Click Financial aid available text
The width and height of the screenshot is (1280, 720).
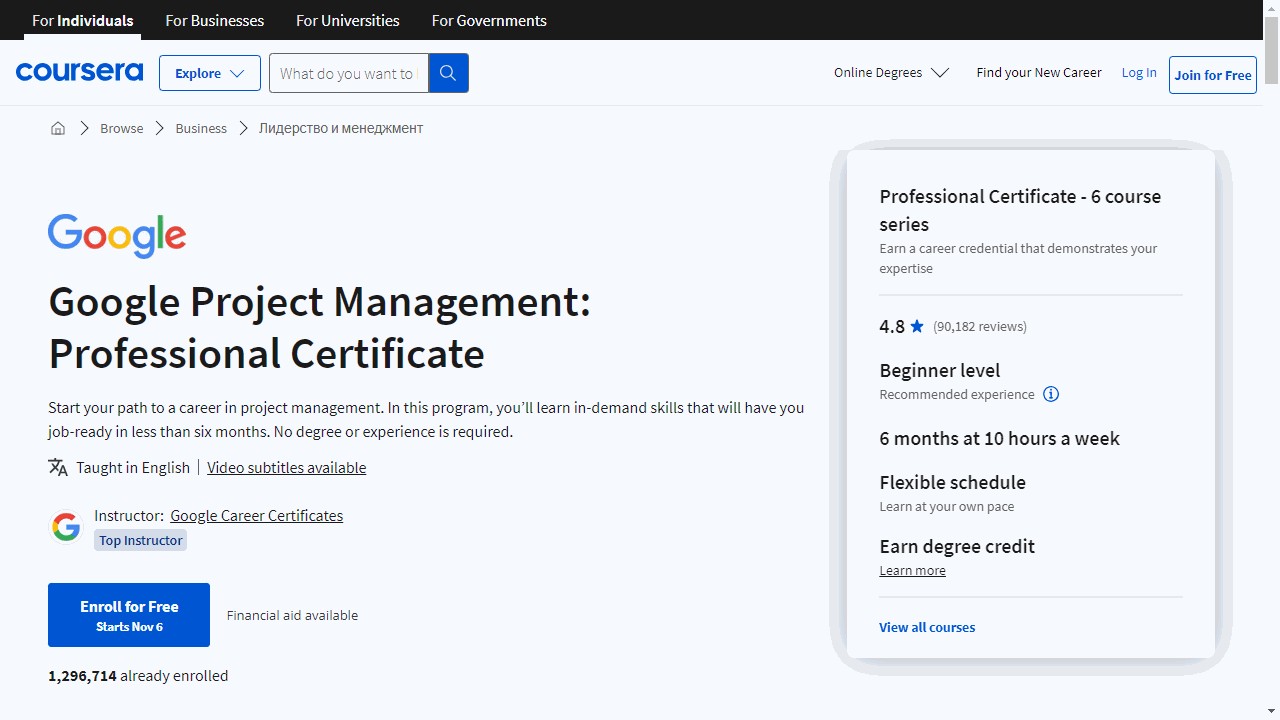point(292,615)
